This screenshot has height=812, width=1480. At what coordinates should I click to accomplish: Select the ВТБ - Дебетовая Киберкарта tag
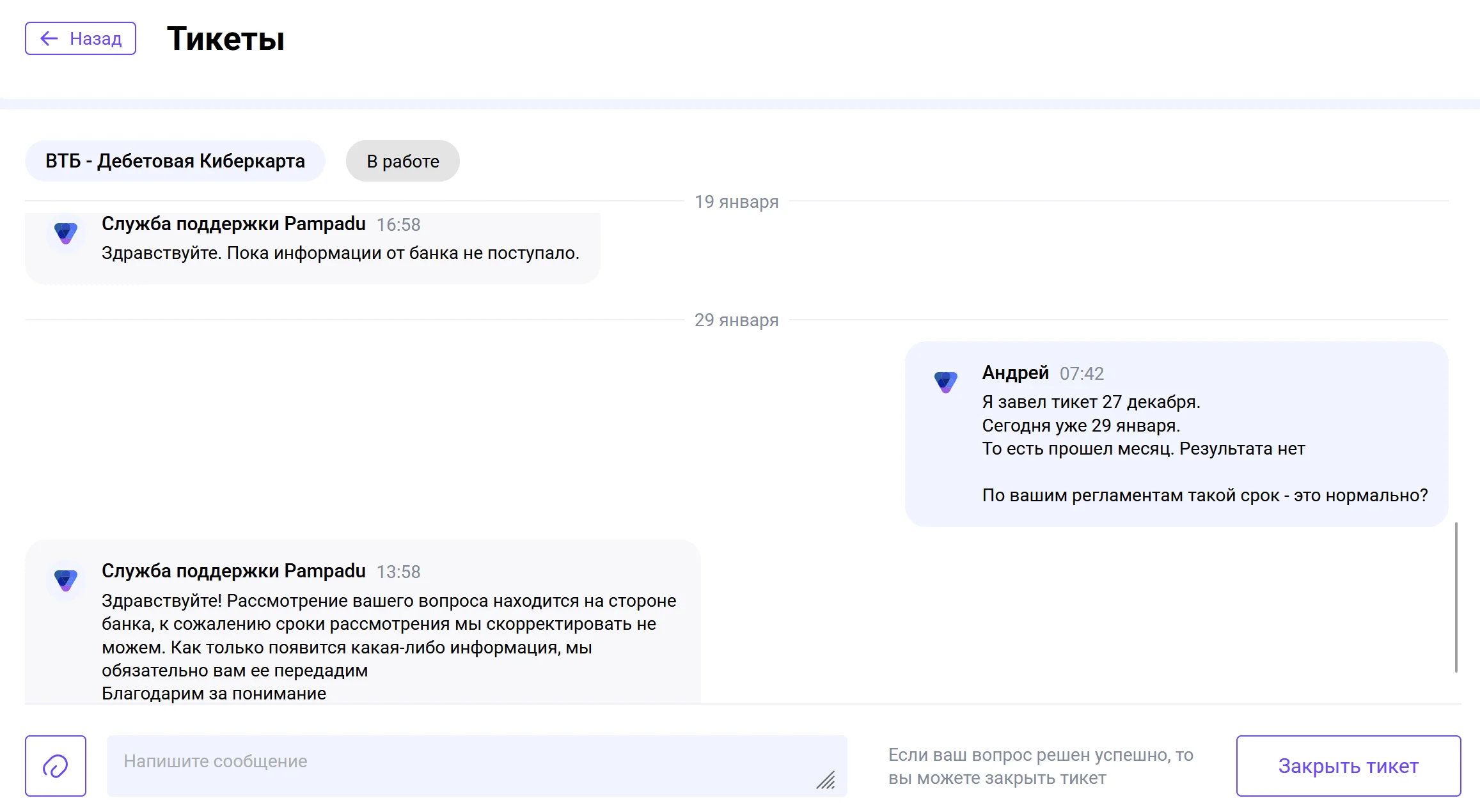pyautogui.click(x=175, y=161)
